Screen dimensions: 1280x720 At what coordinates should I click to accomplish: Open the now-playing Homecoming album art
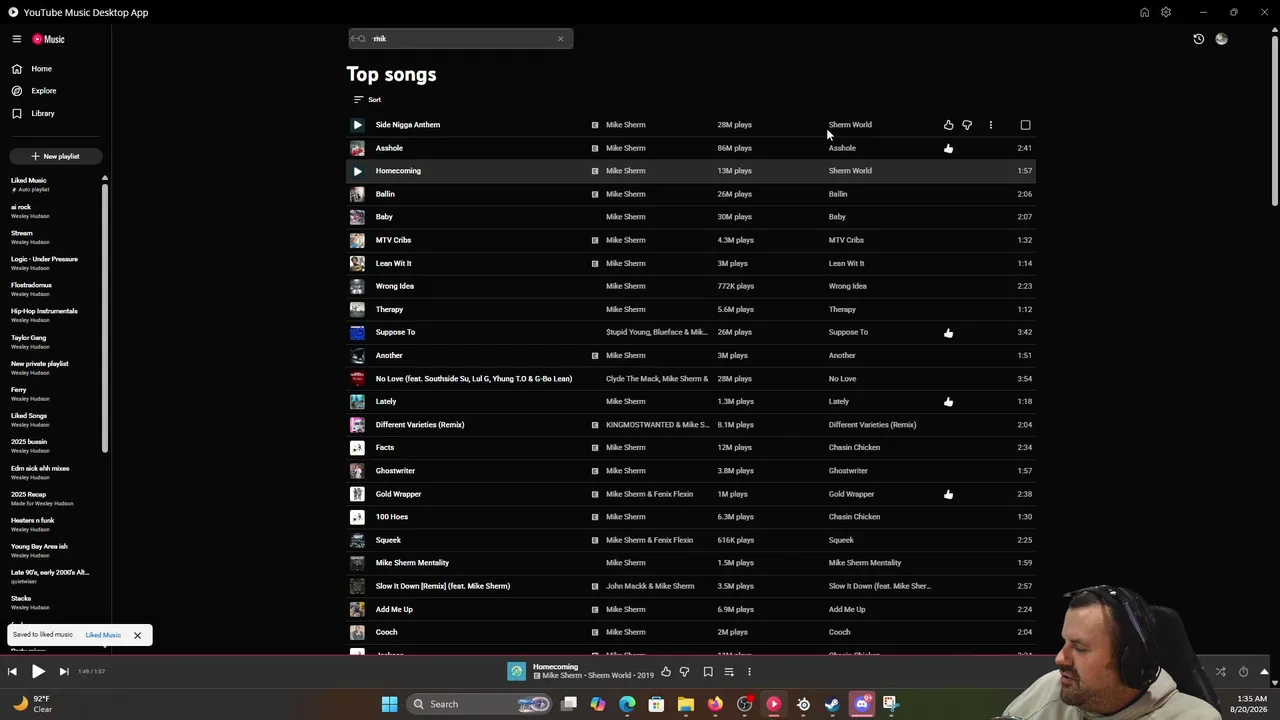(516, 672)
